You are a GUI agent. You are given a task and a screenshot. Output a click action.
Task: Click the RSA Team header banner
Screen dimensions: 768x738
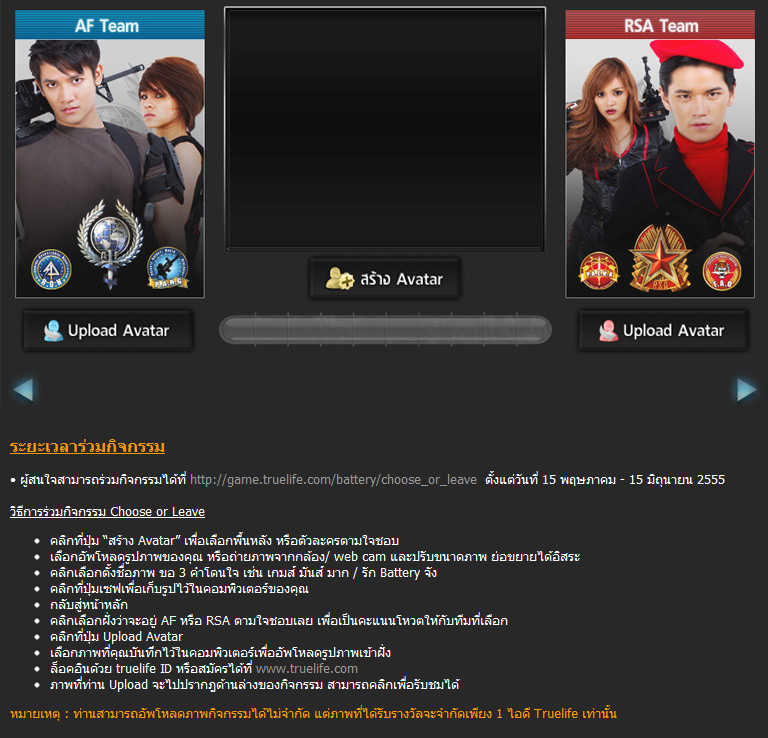pyautogui.click(x=660, y=25)
